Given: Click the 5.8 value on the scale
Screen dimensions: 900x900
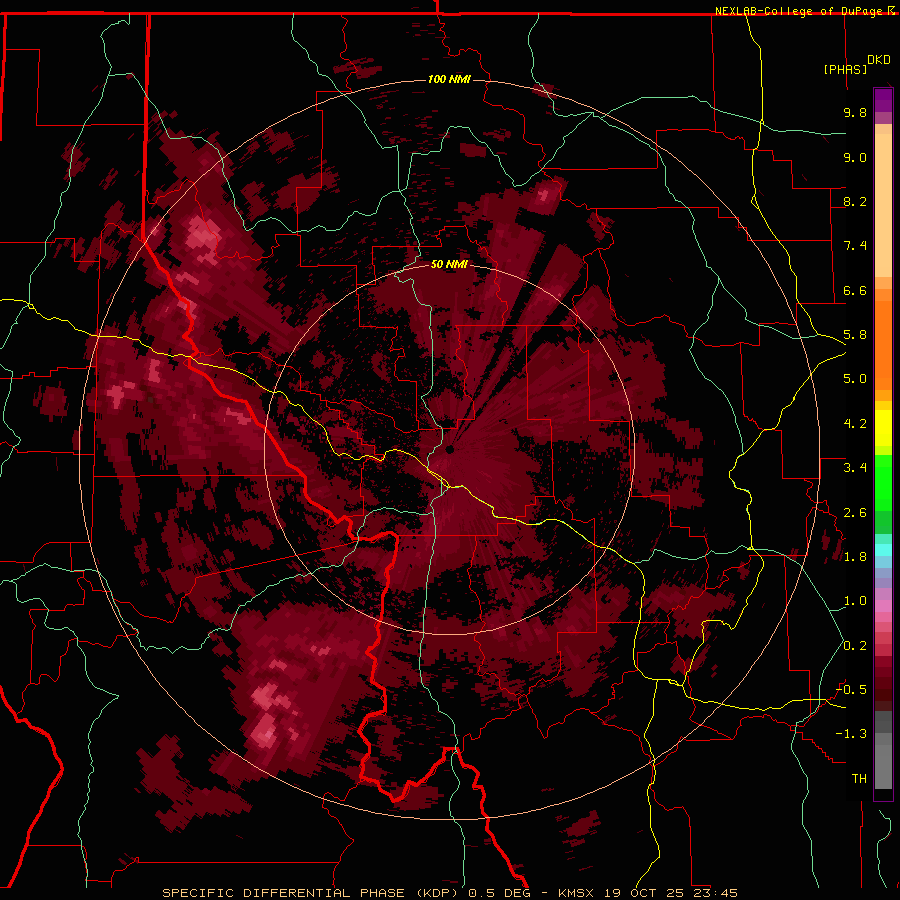Looking at the screenshot, I should (855, 335).
